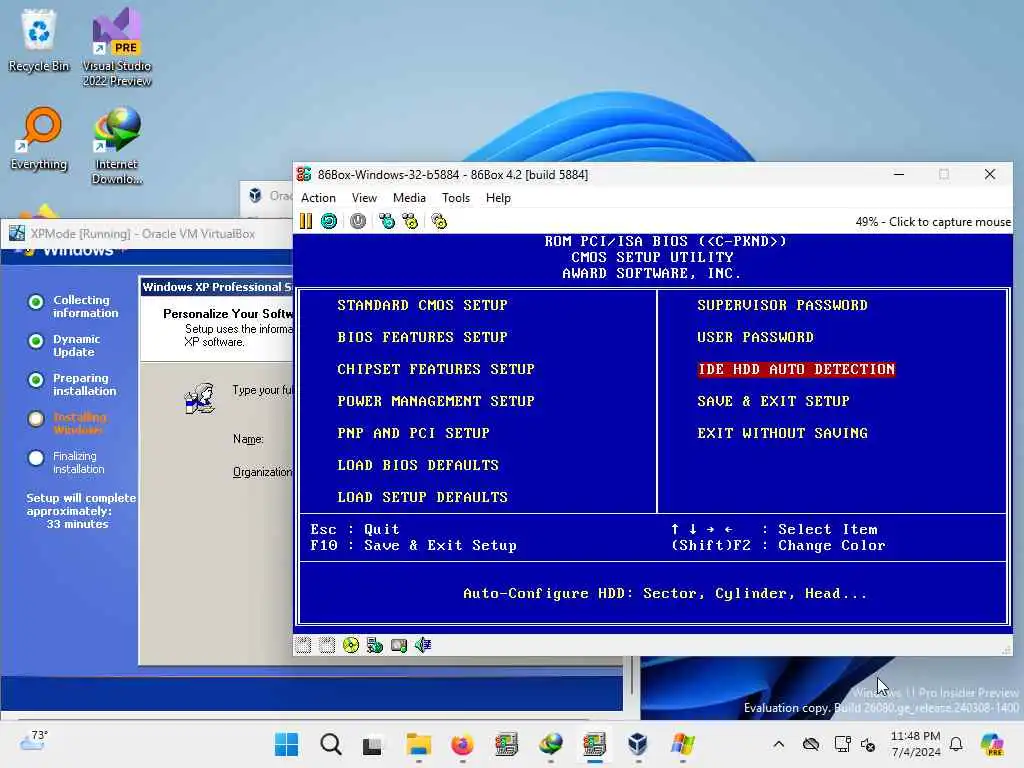Open 86Box settings gear icon in toolbar

coord(439,221)
